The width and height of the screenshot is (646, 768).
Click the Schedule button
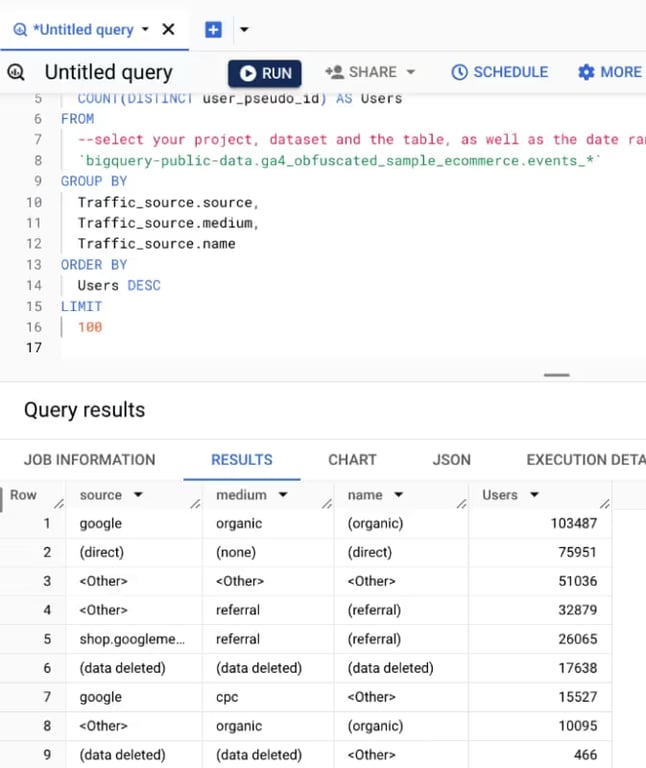click(x=499, y=72)
